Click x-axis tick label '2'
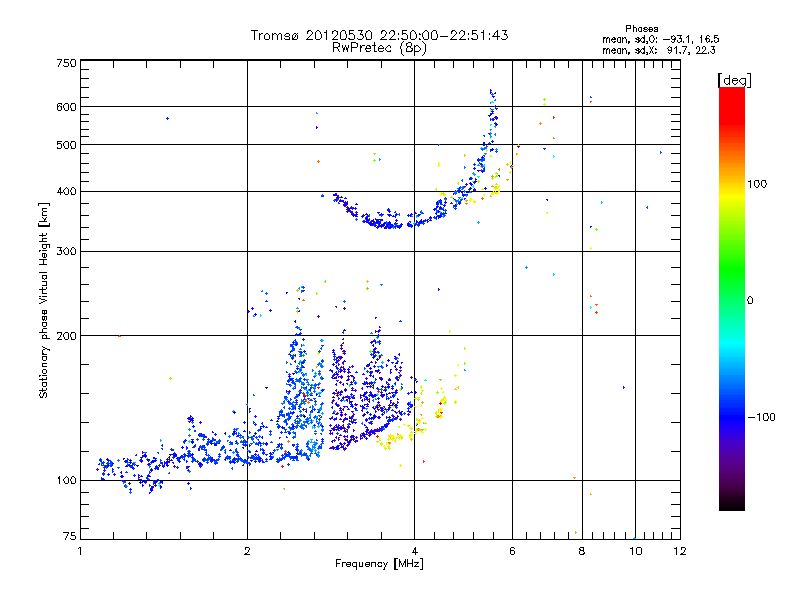 coord(247,551)
